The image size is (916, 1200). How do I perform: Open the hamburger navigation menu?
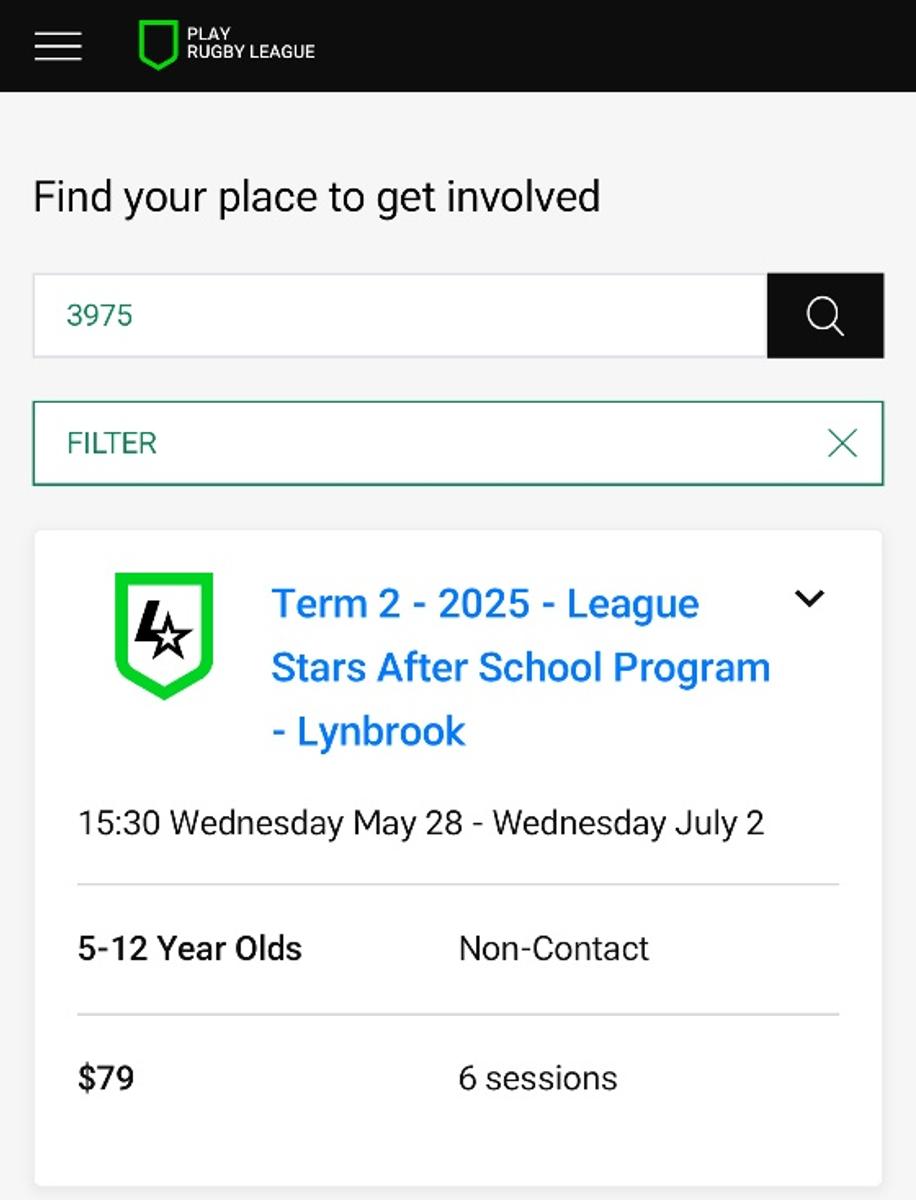click(x=58, y=45)
